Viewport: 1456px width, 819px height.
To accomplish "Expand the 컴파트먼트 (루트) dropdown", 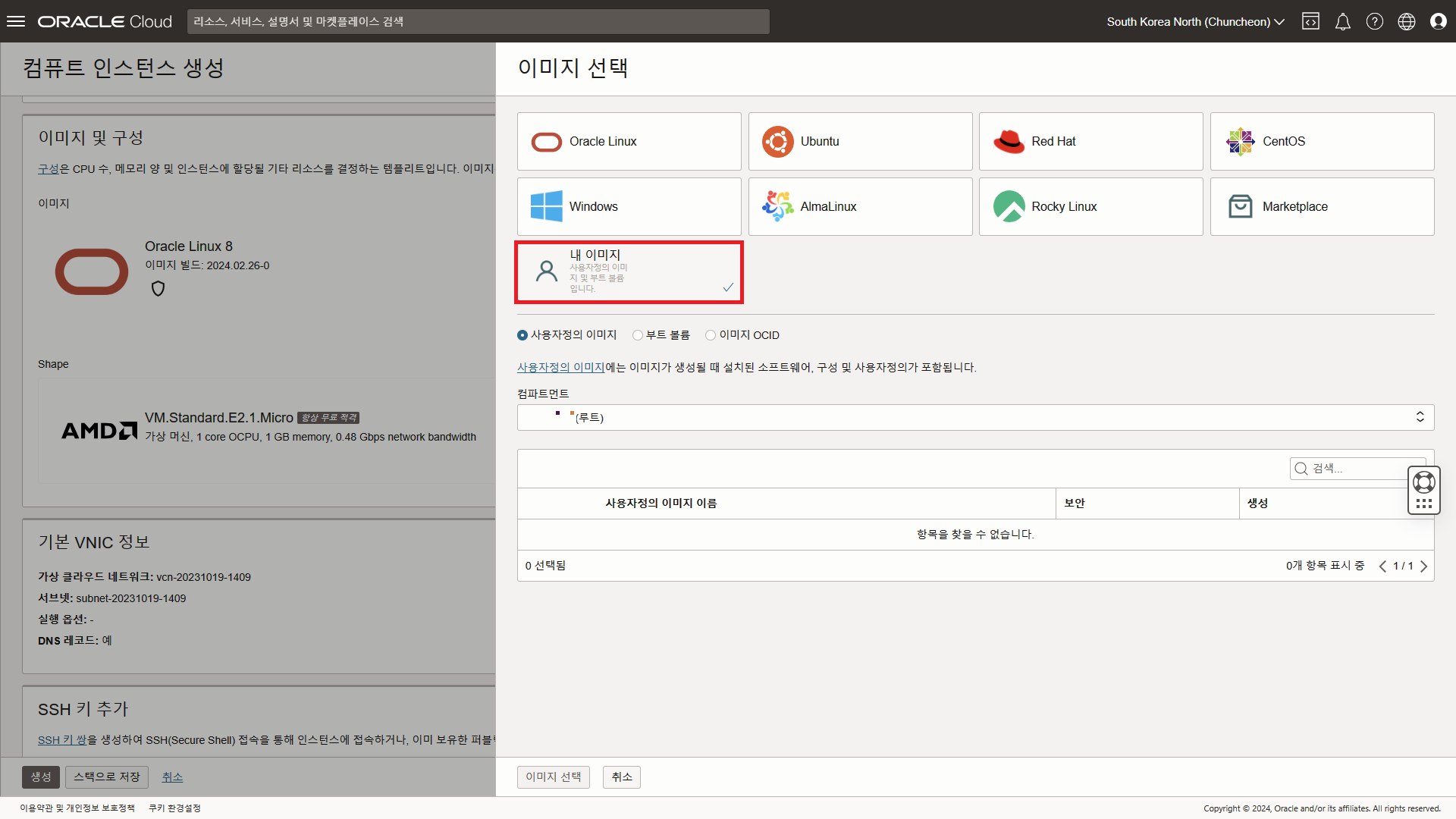I will coord(975,417).
